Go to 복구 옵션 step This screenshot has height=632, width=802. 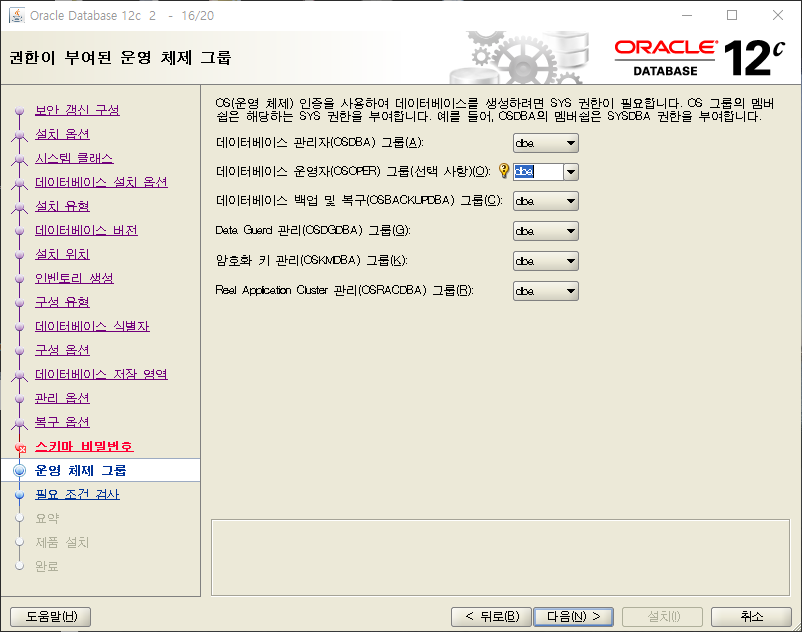(62, 422)
